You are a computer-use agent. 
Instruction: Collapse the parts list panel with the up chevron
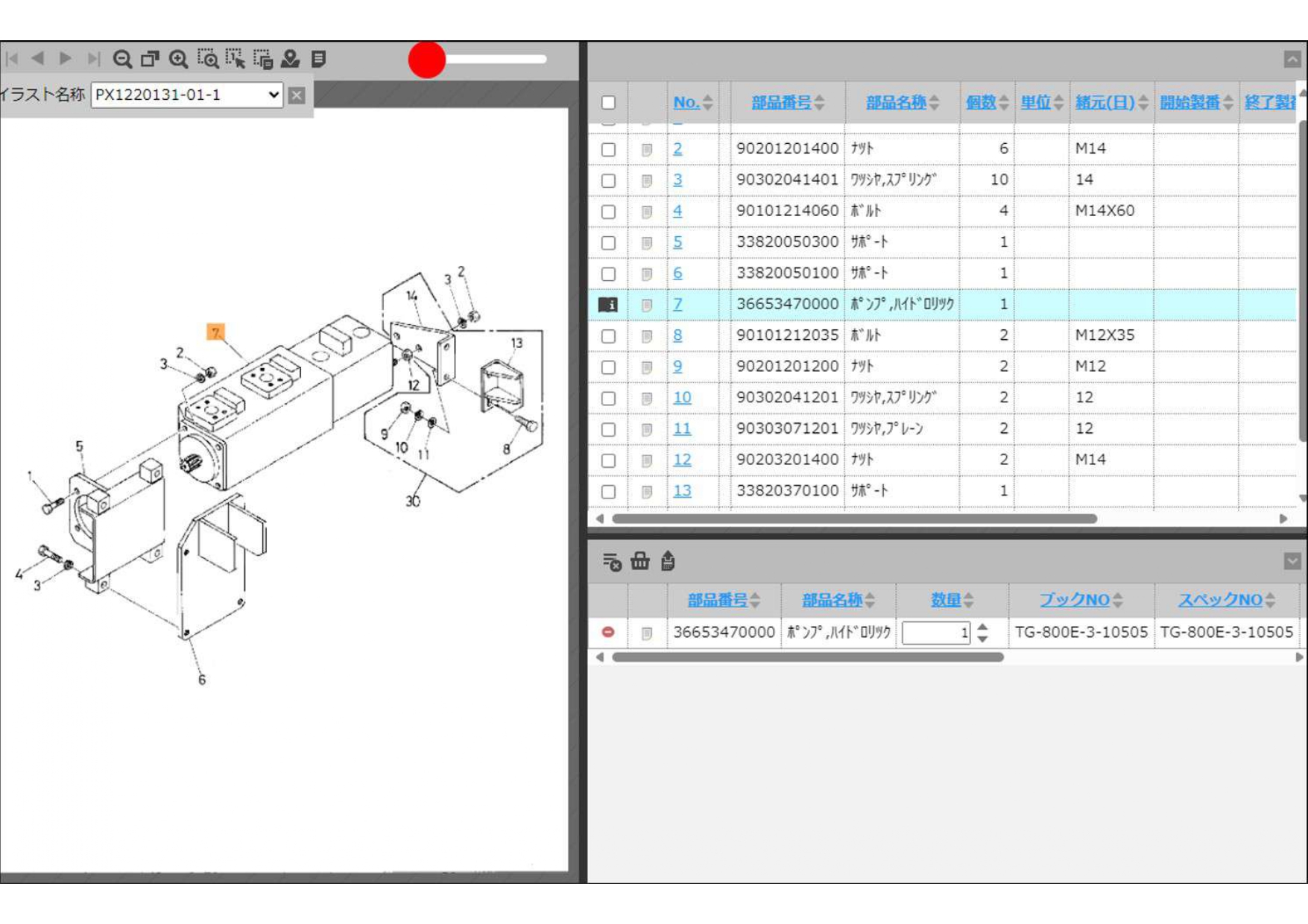coord(1292,60)
